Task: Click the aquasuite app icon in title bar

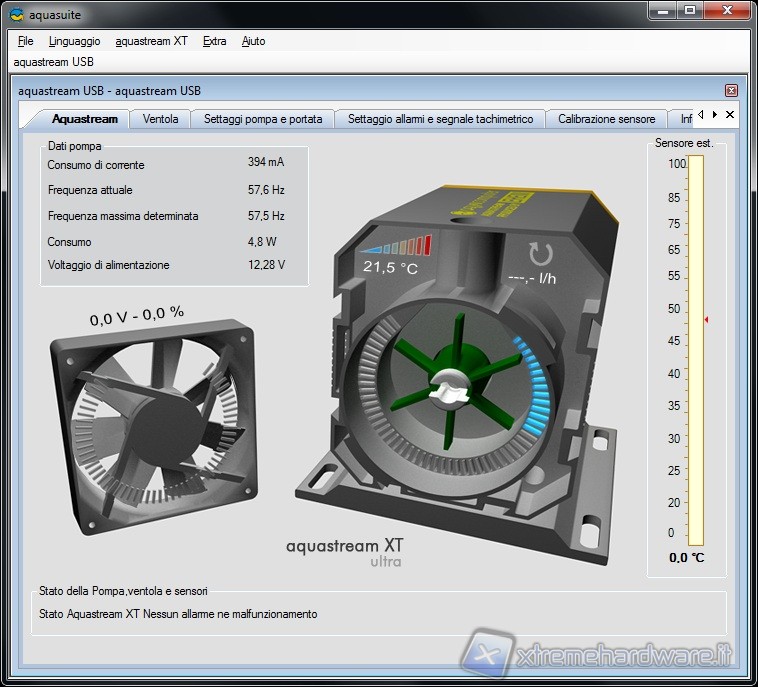Action: tap(16, 13)
